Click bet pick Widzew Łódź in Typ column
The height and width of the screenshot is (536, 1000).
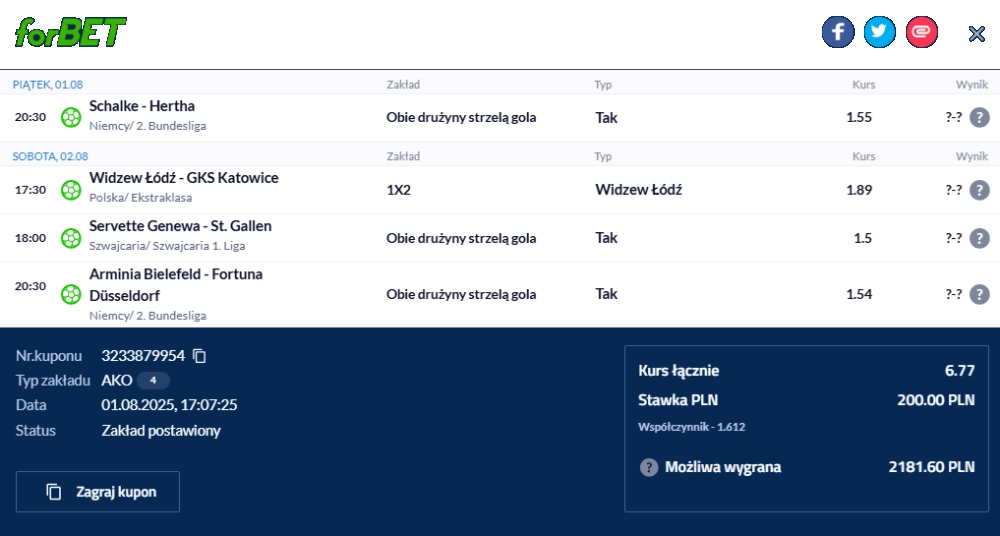638,190
